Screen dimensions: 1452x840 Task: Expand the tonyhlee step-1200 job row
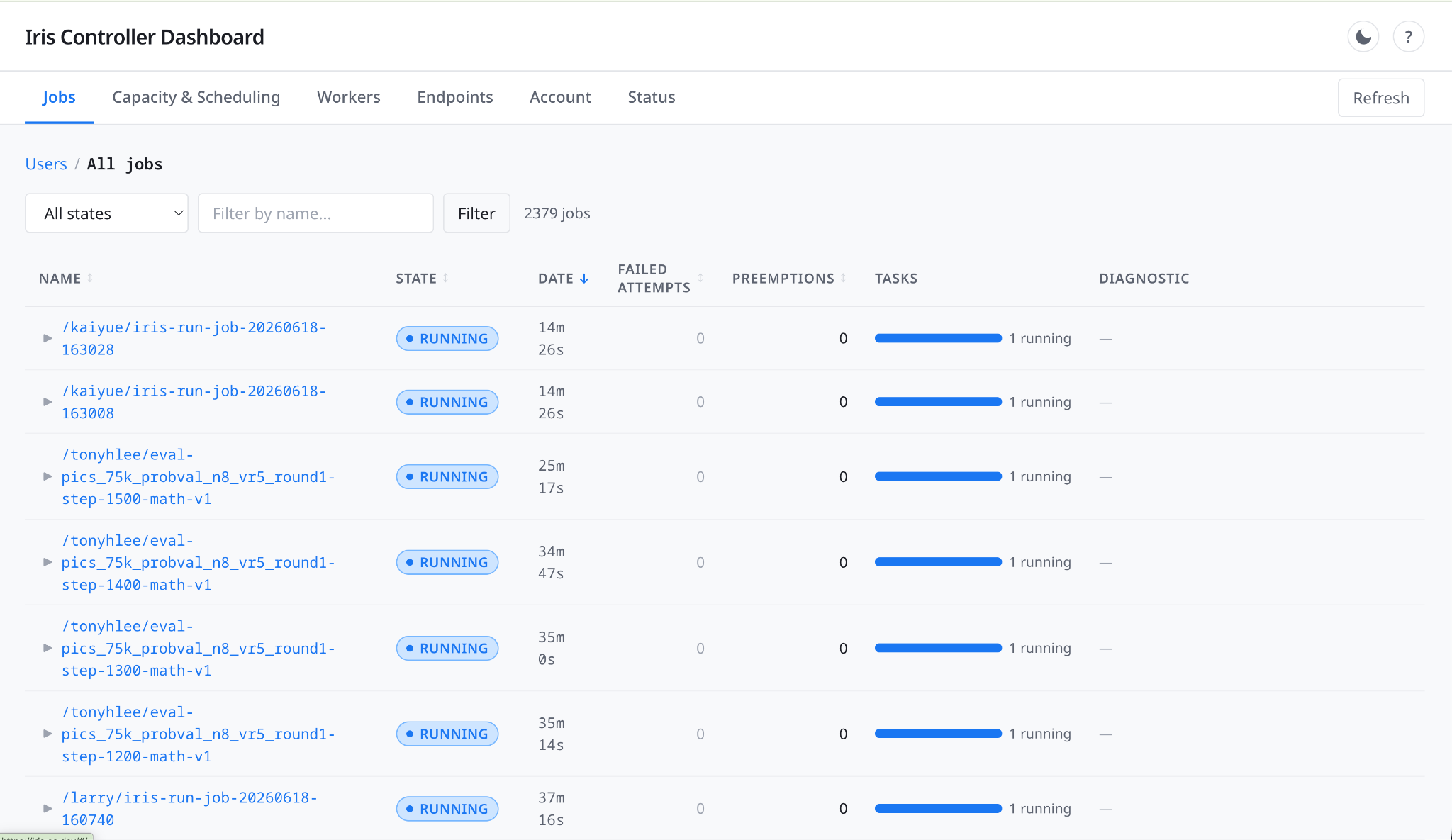click(x=48, y=734)
